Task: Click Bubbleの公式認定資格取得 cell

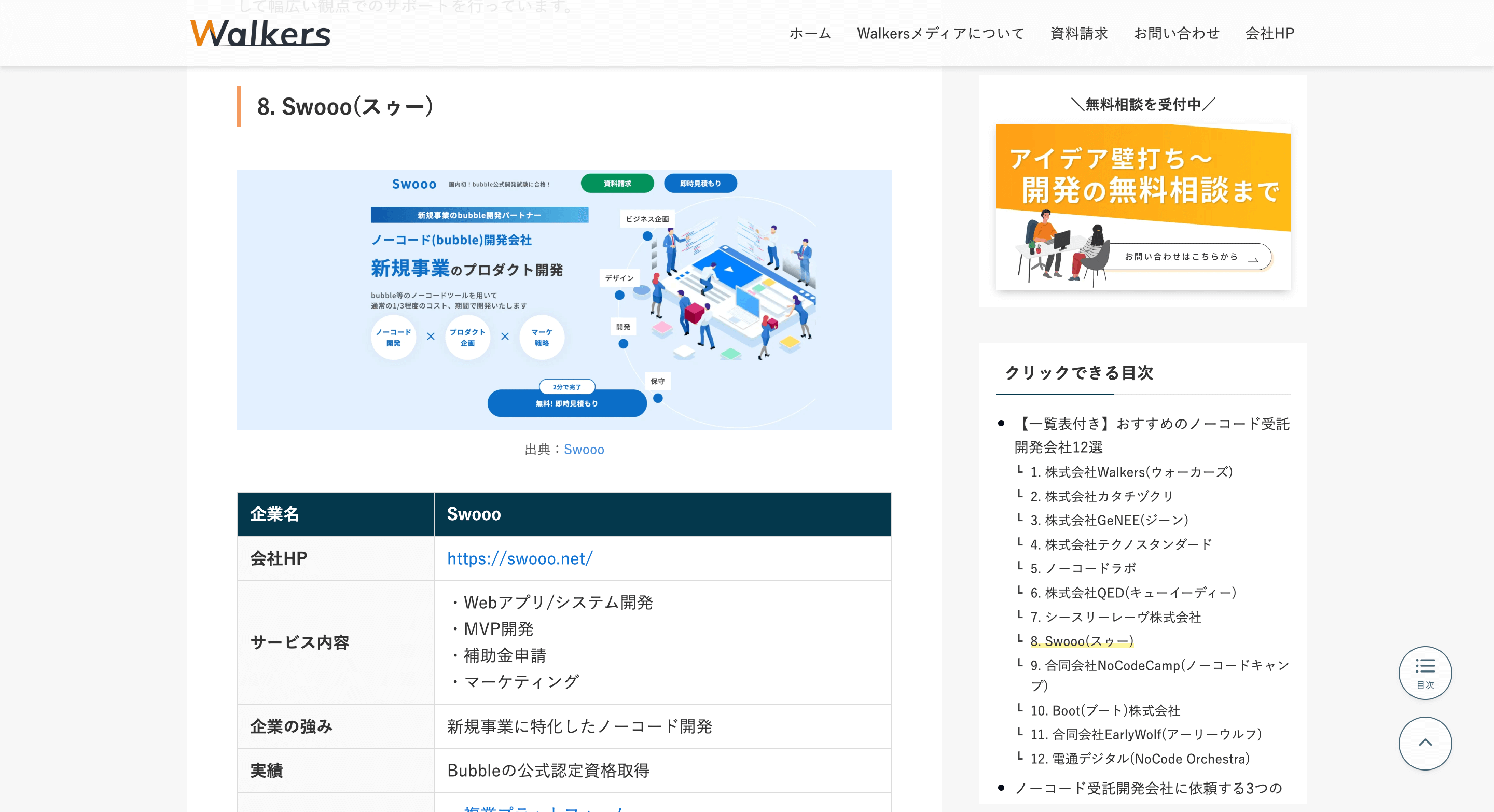Action: 662,771
